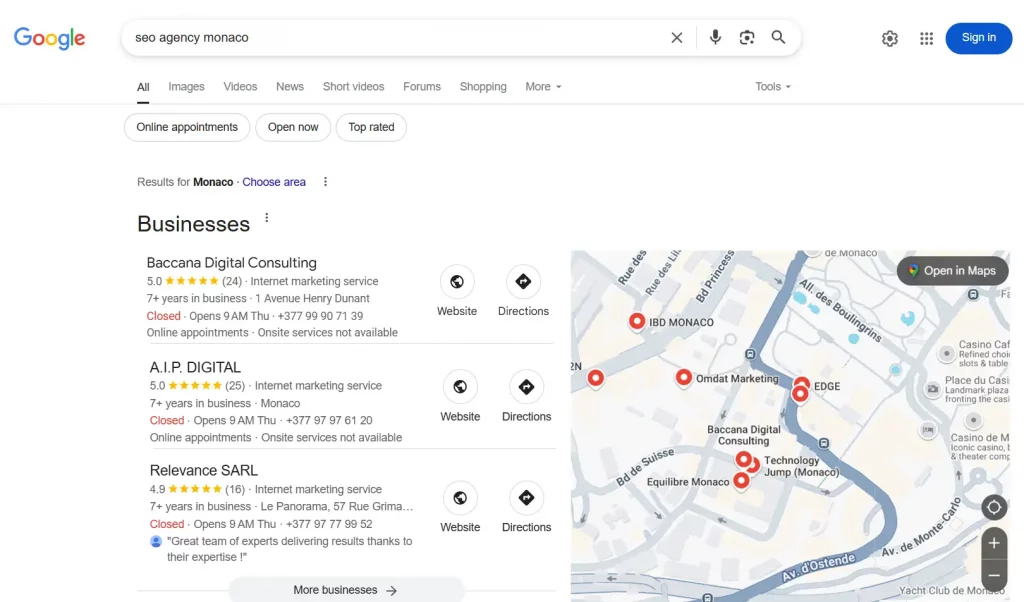Open Relevance SARL website globe icon

[460, 498]
